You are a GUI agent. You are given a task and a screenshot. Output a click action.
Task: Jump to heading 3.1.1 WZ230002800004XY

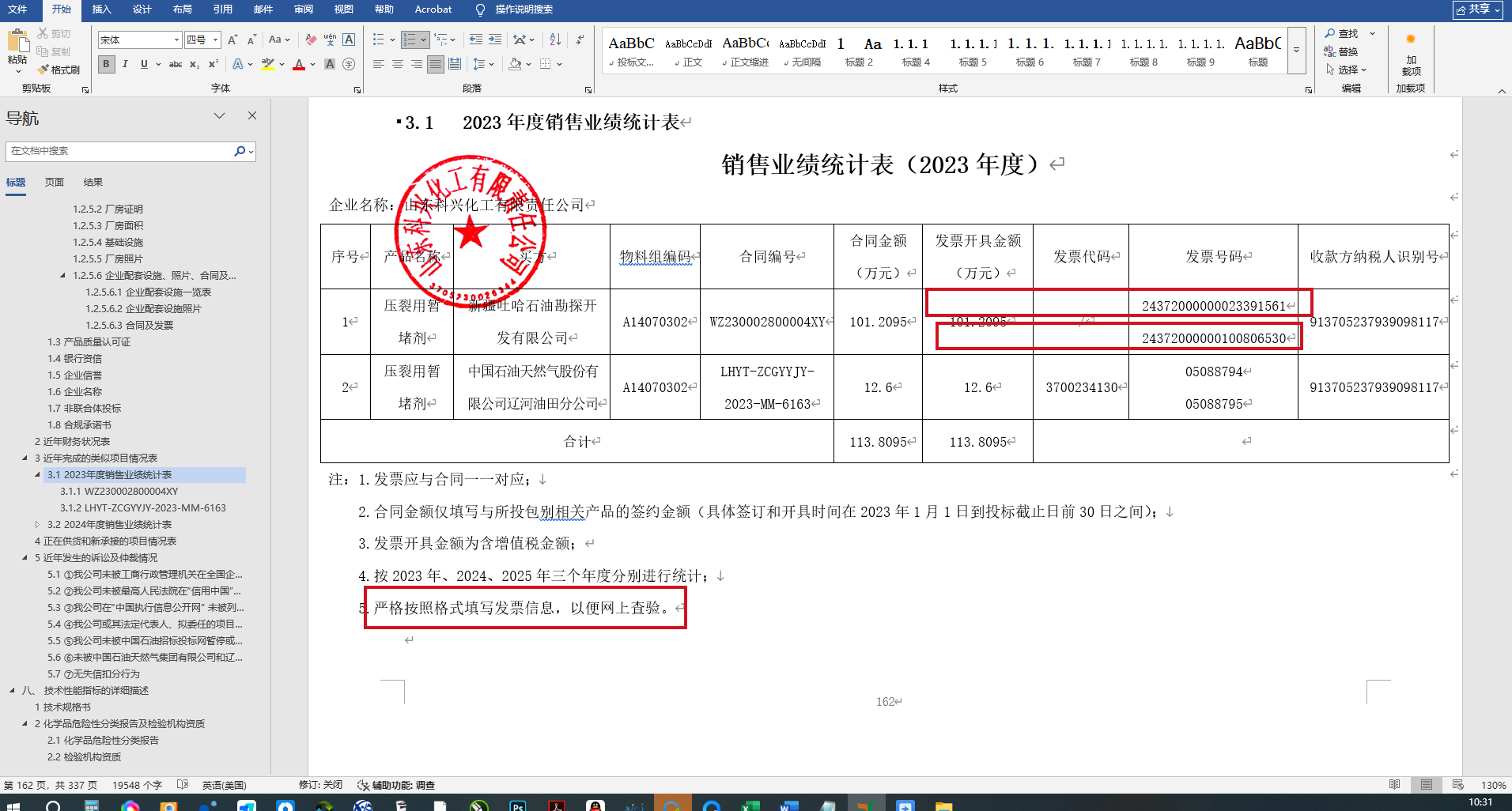[119, 492]
